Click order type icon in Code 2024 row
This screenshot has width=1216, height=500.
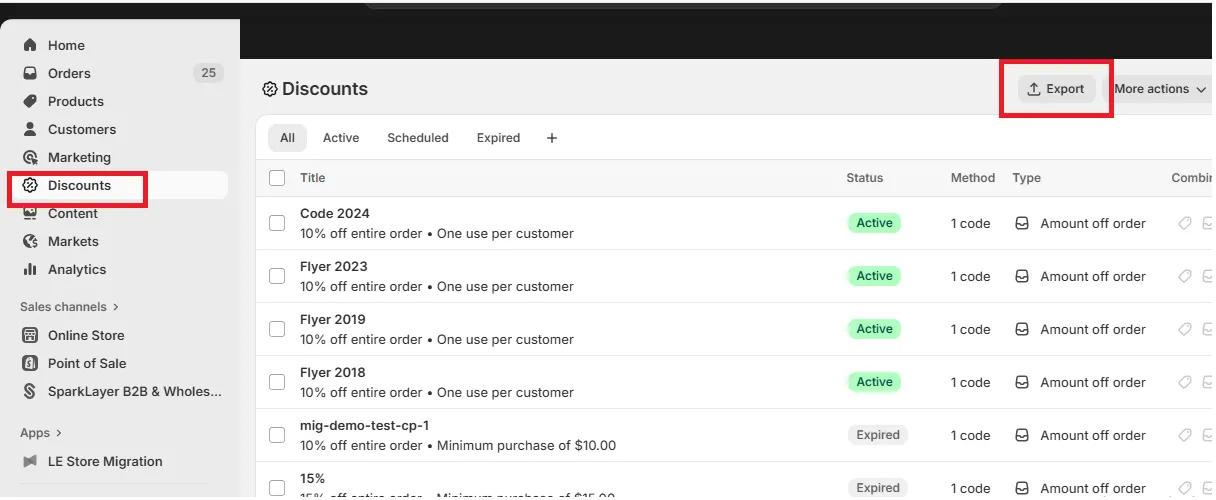tap(1022, 223)
